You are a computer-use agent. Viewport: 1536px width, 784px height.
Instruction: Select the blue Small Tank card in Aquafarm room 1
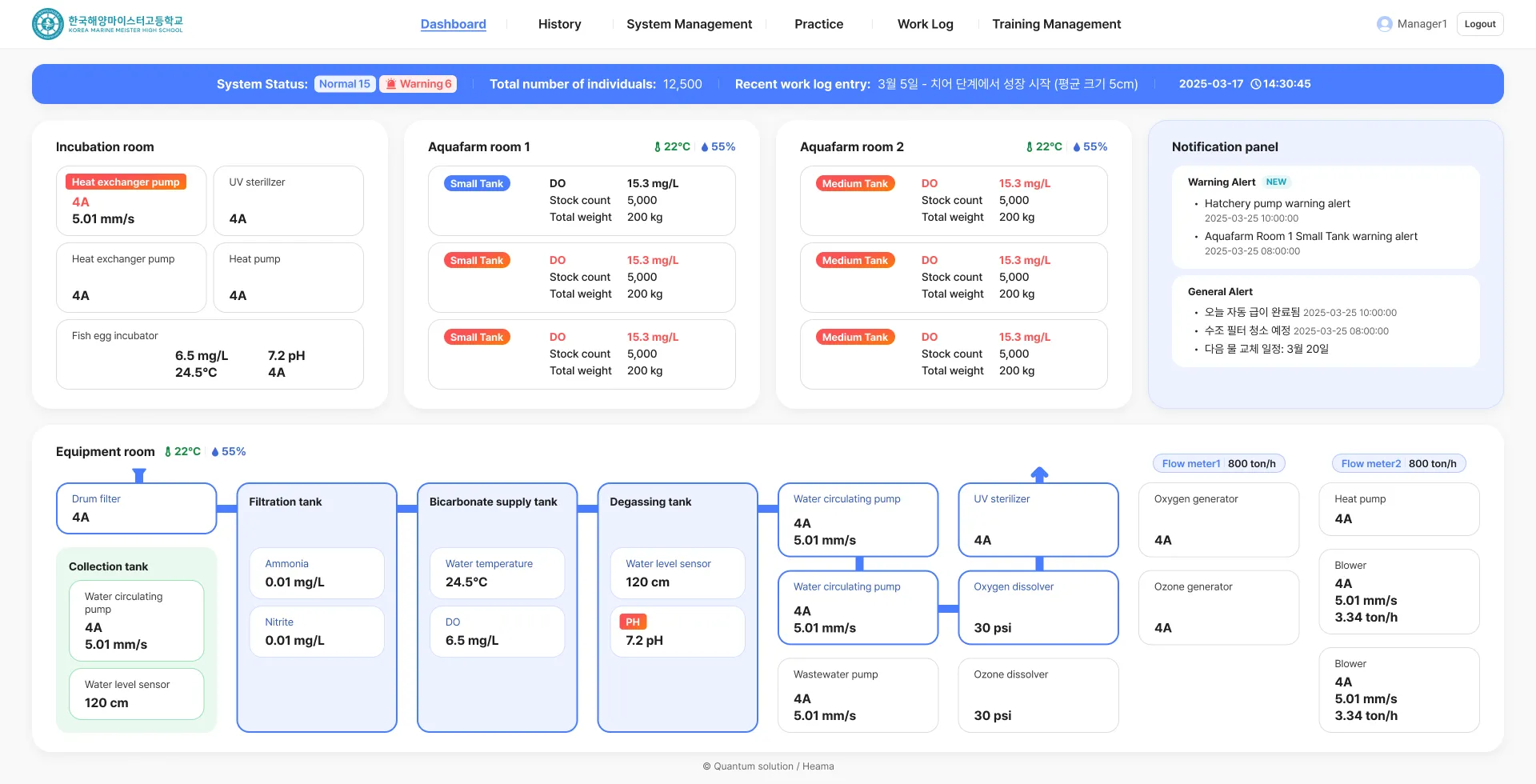[582, 201]
